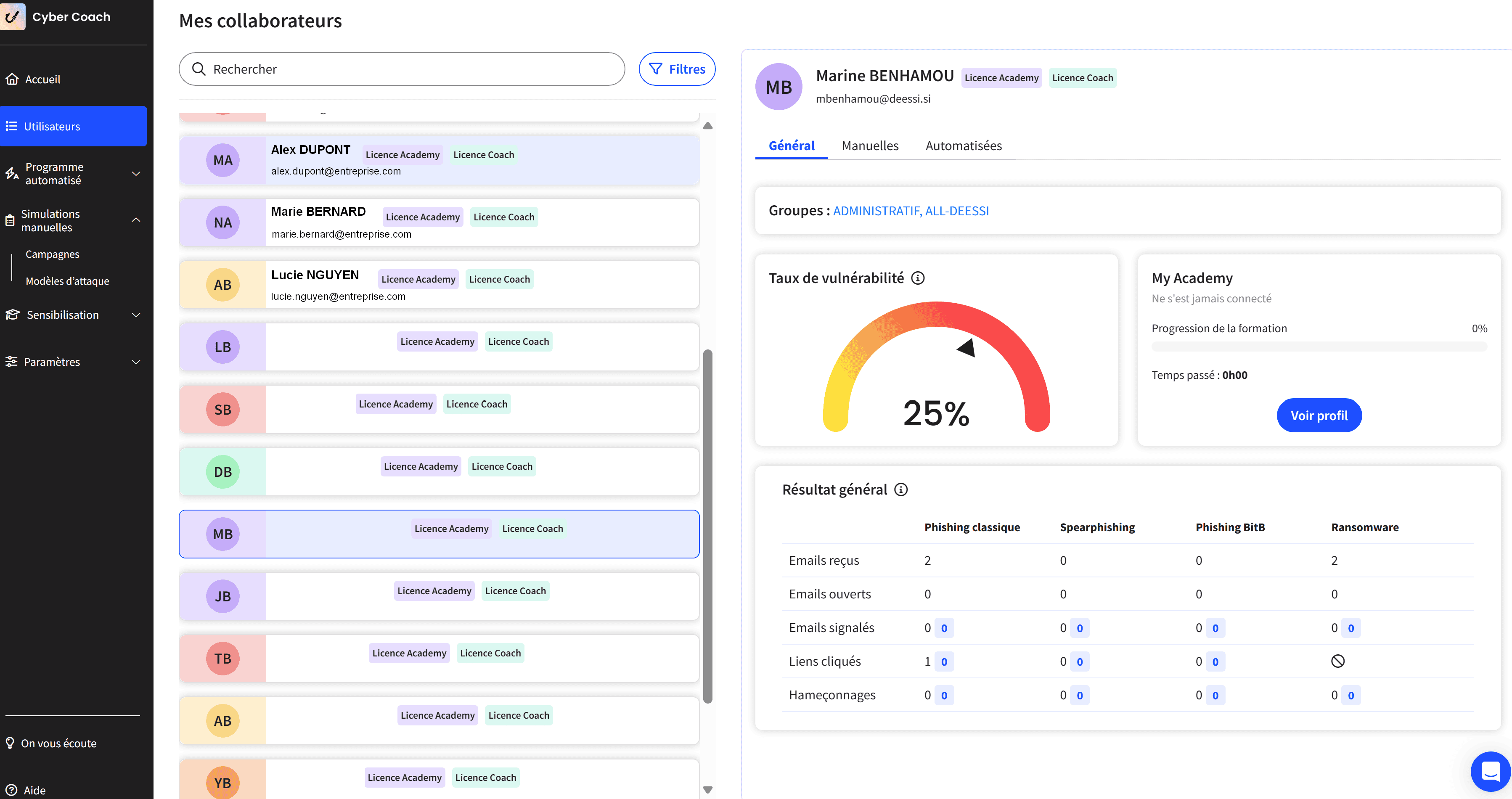Image resolution: width=1512 pixels, height=799 pixels.
Task: Open the chat support bubble icon
Action: (x=1490, y=771)
